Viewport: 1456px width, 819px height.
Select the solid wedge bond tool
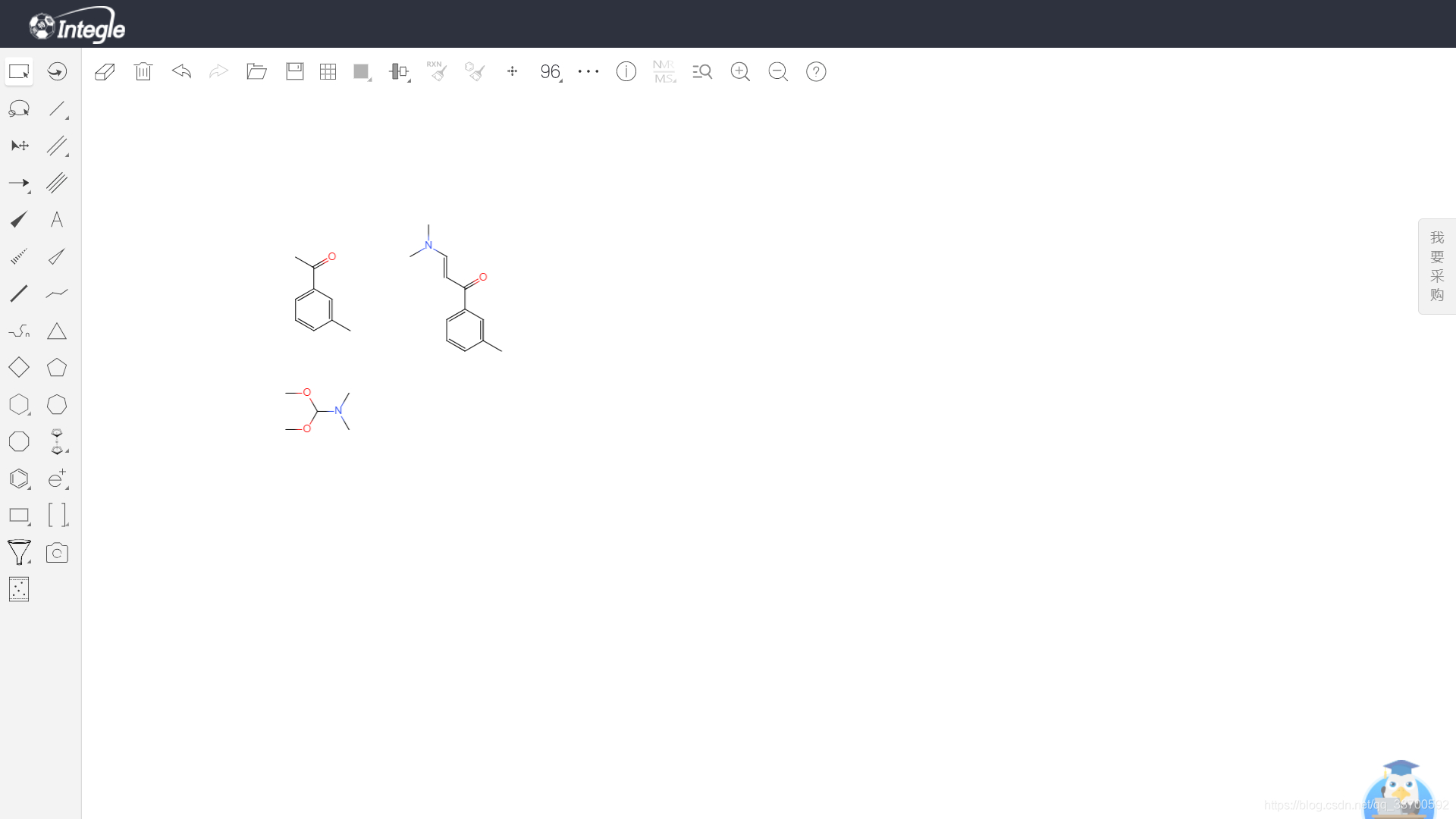(x=19, y=220)
